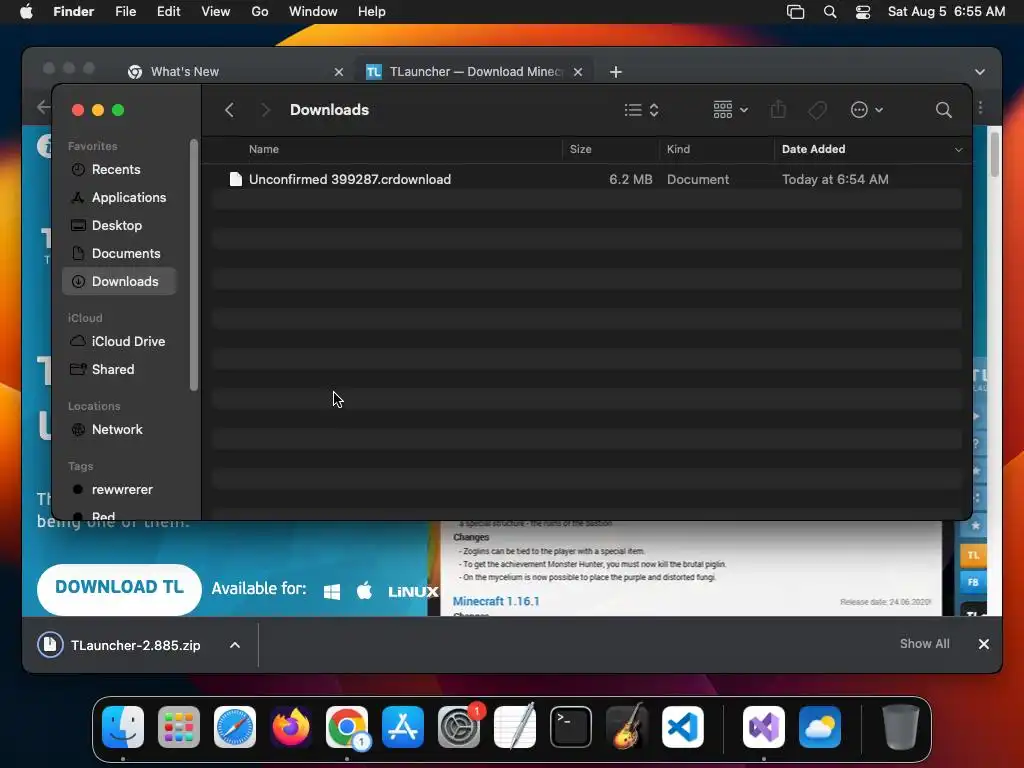Choose Apple download icon on TLauncher page
Viewport: 1024px width, 768px height.
tap(364, 591)
